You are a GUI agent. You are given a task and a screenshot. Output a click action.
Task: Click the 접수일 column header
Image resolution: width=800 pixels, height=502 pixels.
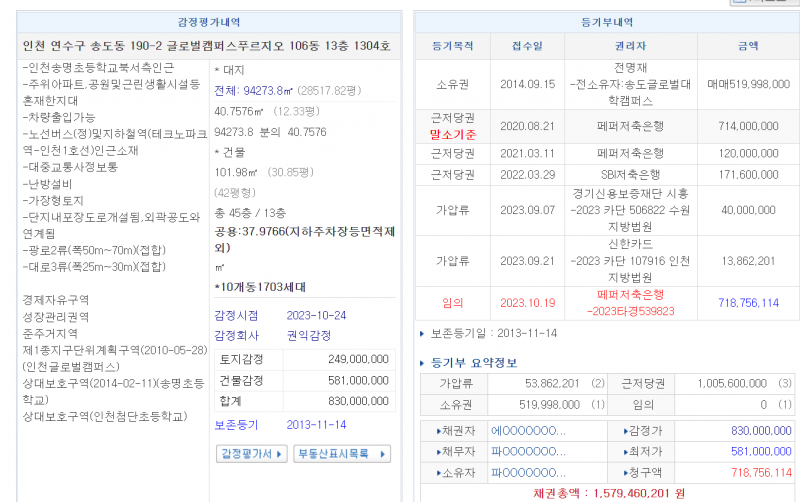click(526, 45)
